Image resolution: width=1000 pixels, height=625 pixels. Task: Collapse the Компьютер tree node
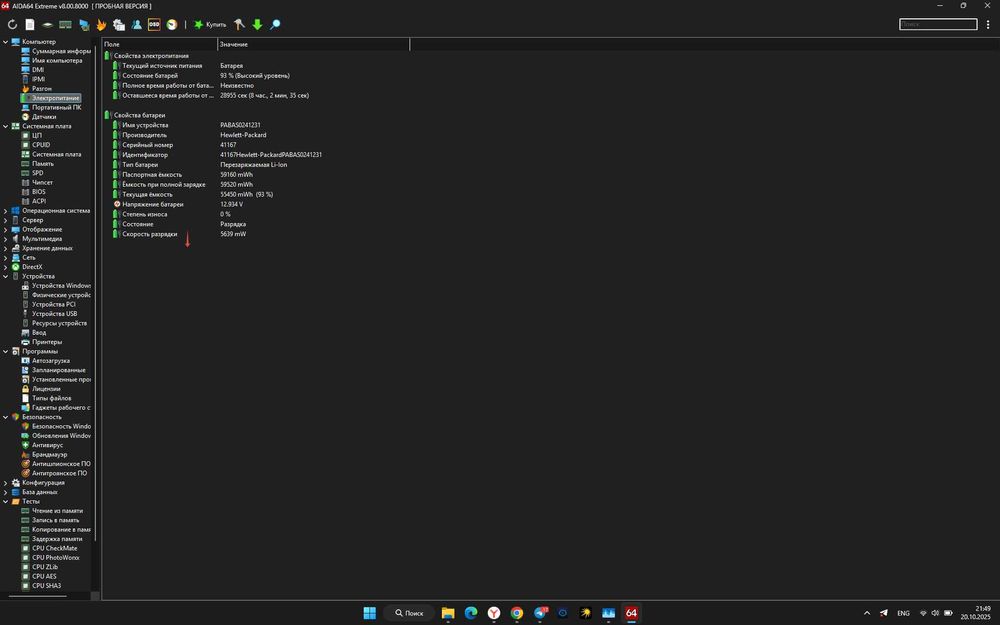coord(6,41)
